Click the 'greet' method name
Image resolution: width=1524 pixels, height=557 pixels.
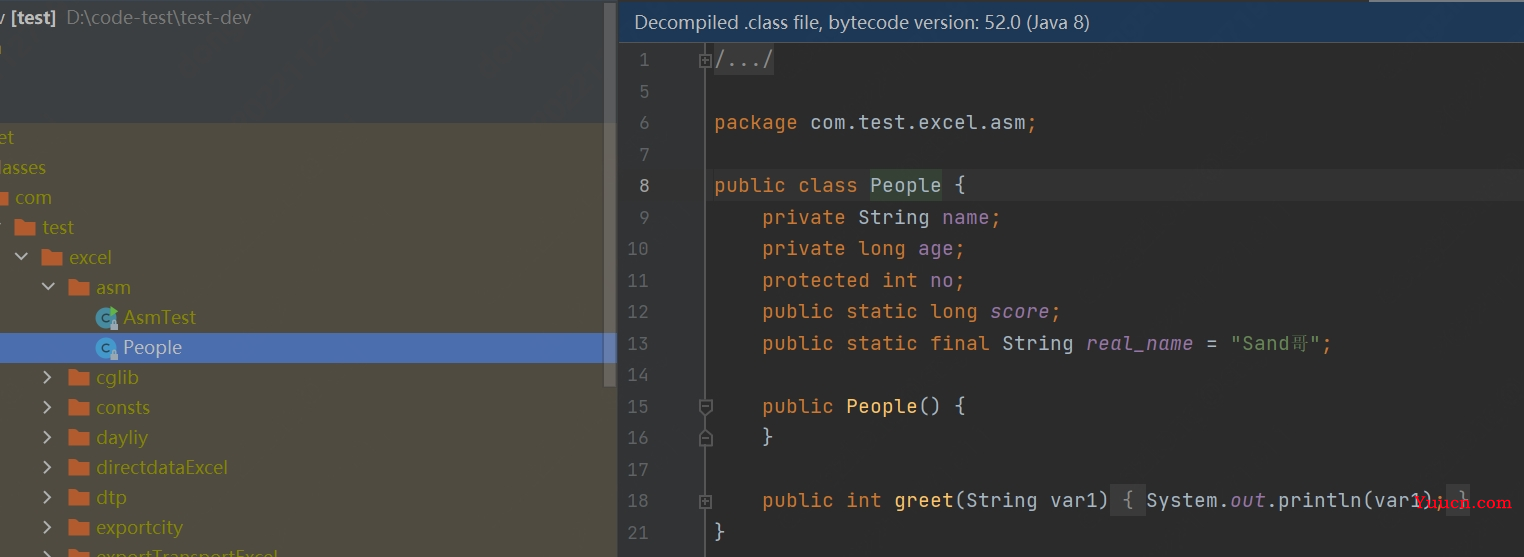[924, 501]
